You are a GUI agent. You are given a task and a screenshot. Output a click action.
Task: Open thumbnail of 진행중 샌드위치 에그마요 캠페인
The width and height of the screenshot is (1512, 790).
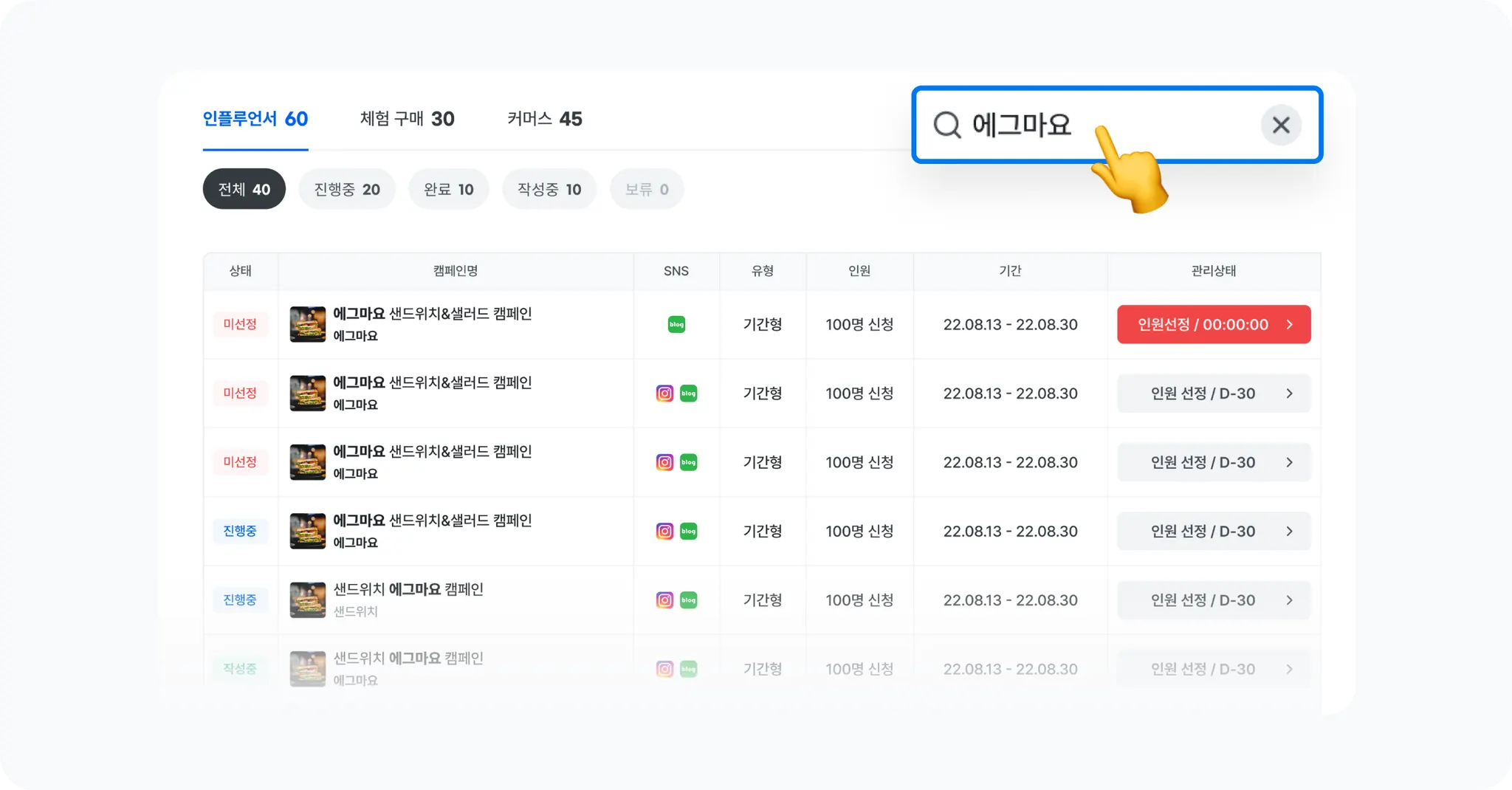[x=308, y=600]
